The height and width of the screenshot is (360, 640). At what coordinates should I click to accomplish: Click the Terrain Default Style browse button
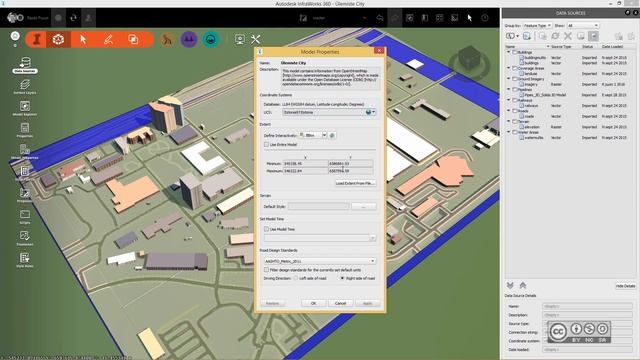pos(364,207)
